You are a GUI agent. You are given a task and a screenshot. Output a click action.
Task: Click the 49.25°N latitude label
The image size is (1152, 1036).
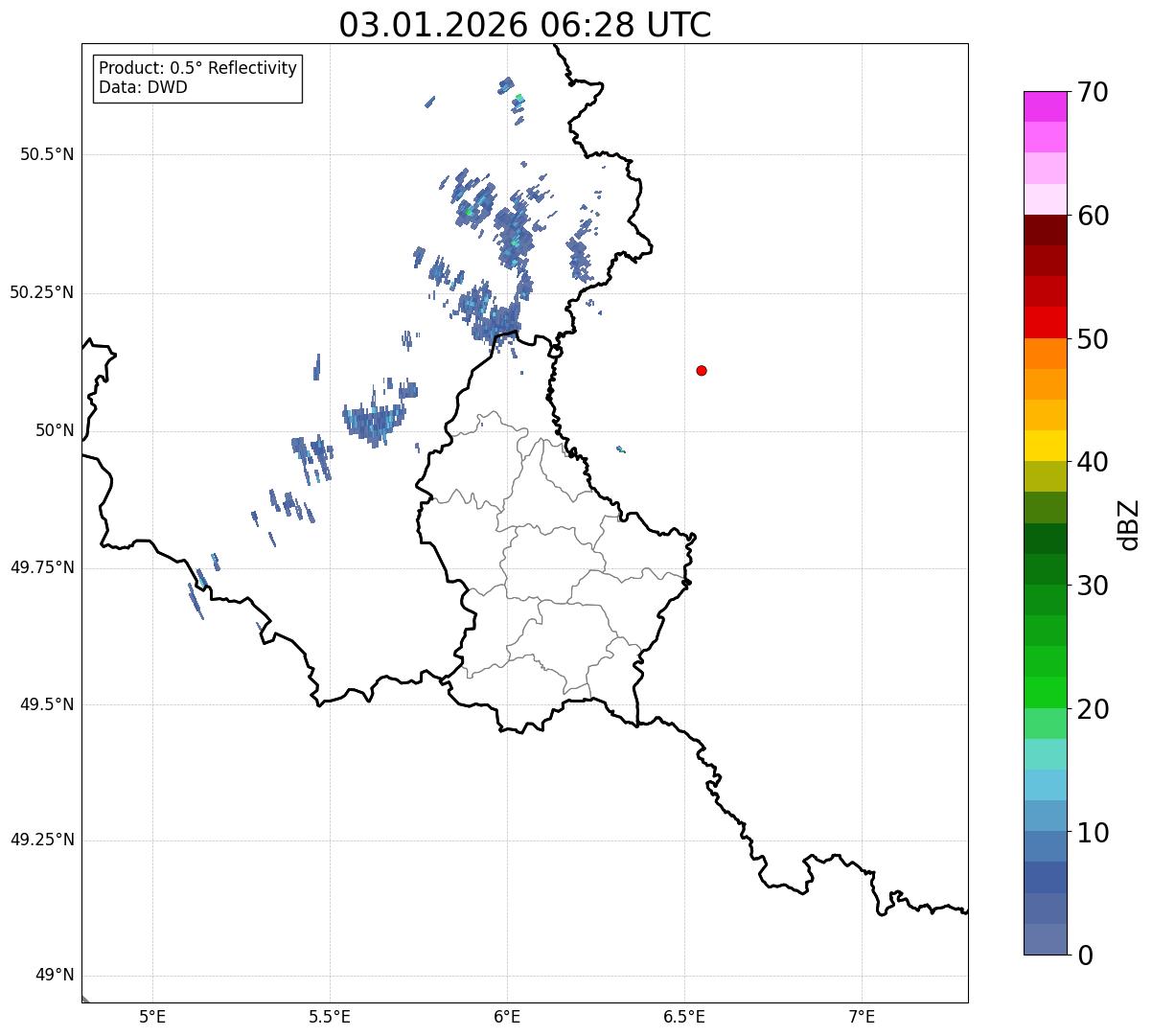click(42, 840)
